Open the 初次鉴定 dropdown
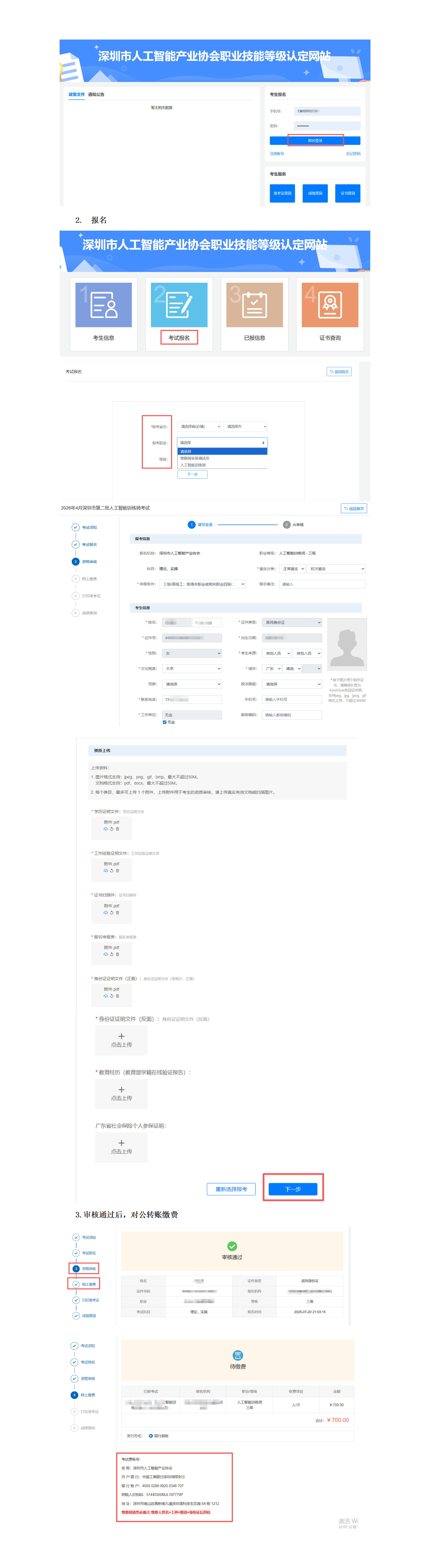The image size is (446, 1568). (x=336, y=569)
